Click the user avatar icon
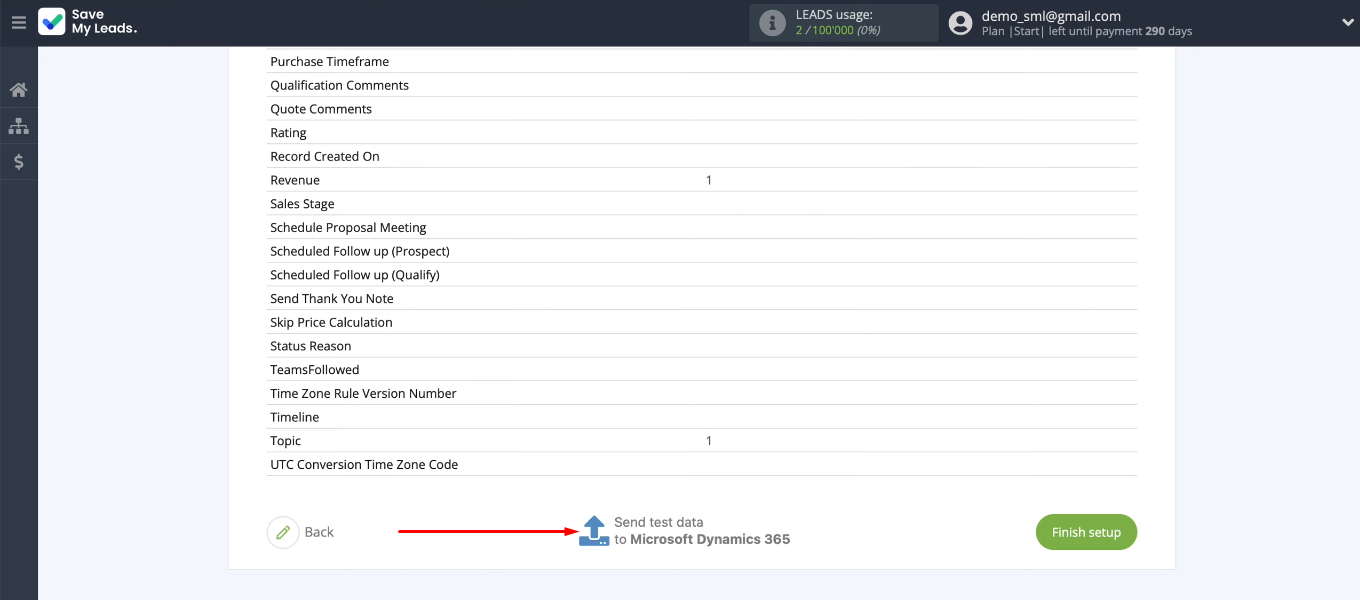1360x600 pixels. click(960, 23)
